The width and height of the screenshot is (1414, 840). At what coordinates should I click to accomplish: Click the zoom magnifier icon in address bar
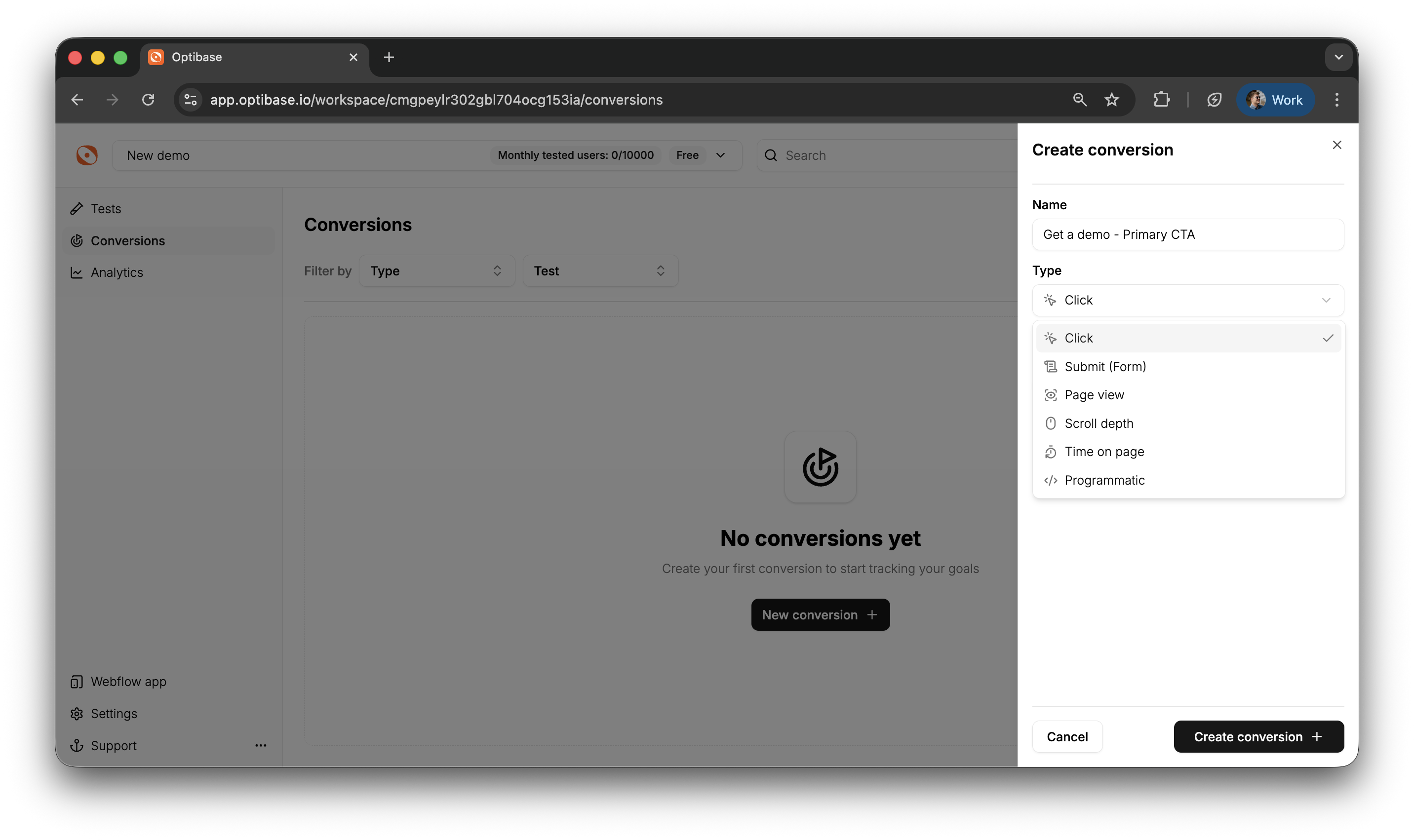(1079, 100)
